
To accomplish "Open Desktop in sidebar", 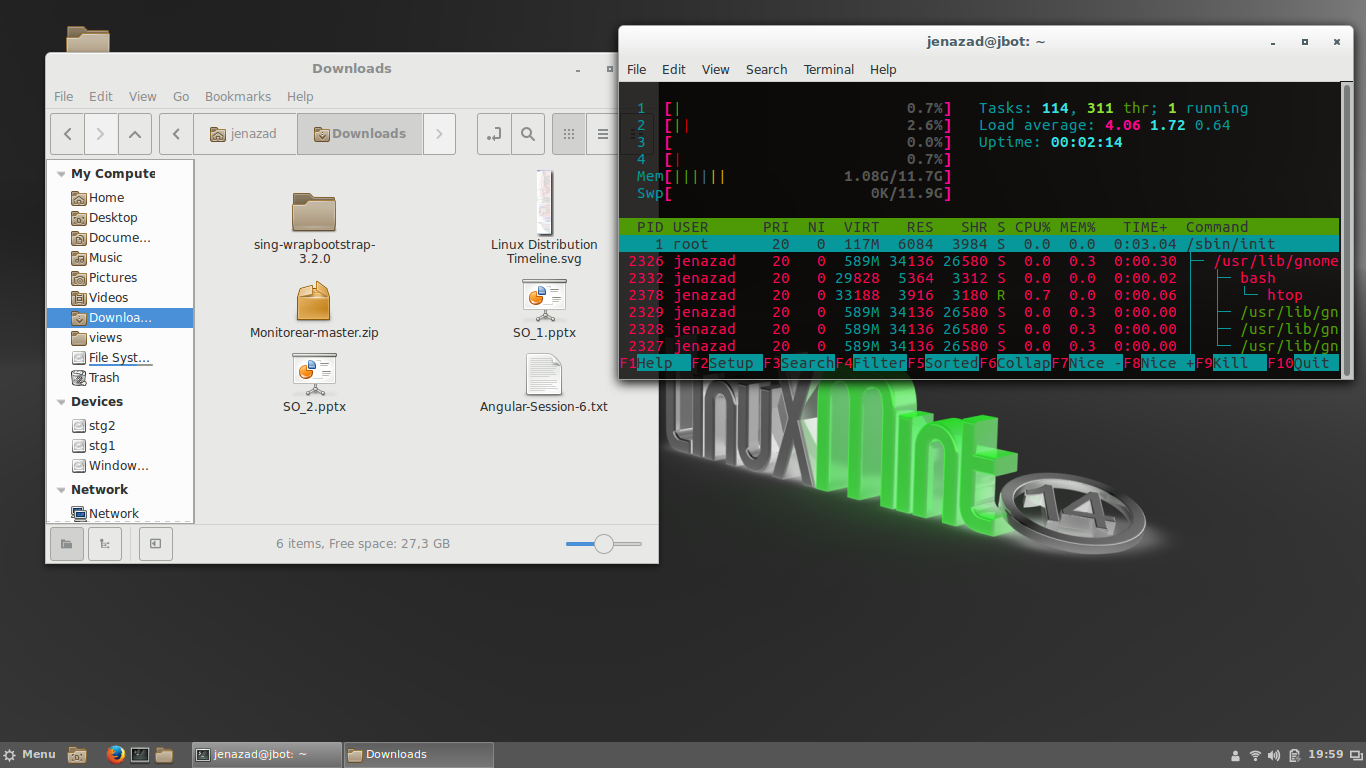I will (x=120, y=218).
